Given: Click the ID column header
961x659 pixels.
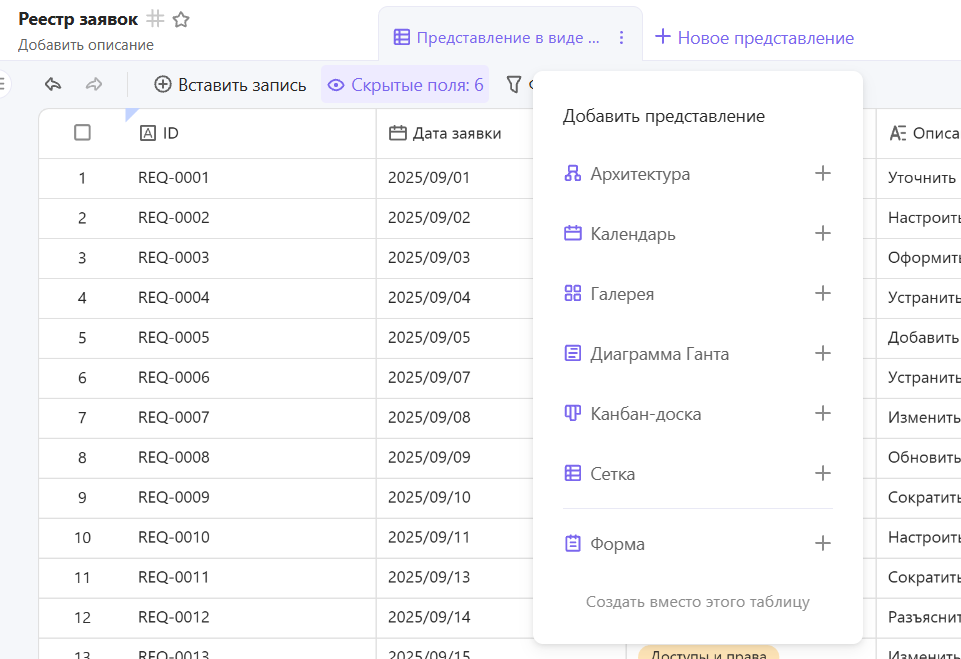Looking at the screenshot, I should [x=251, y=133].
